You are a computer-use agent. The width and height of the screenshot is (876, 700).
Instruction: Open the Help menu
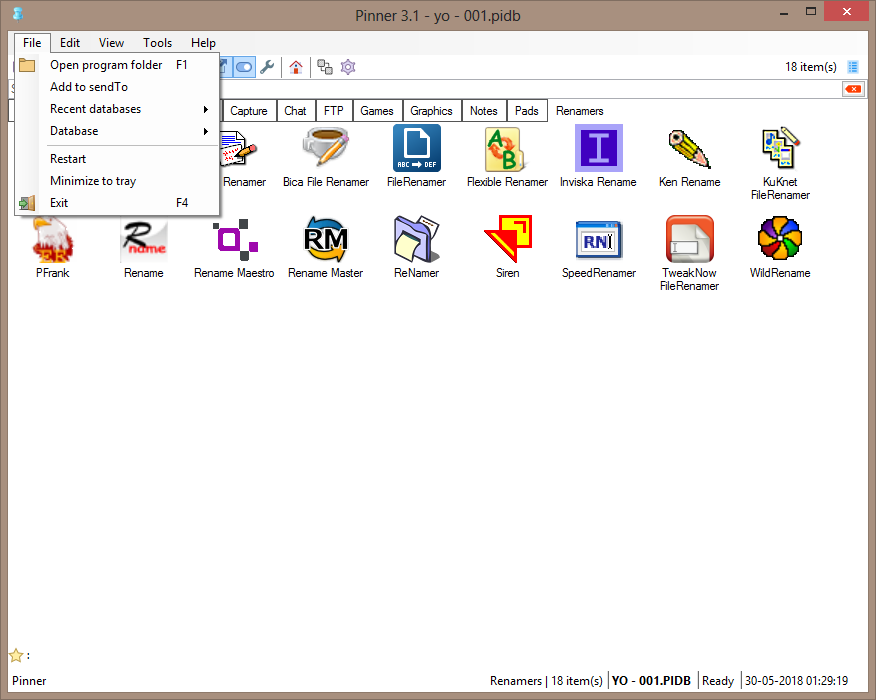point(203,43)
